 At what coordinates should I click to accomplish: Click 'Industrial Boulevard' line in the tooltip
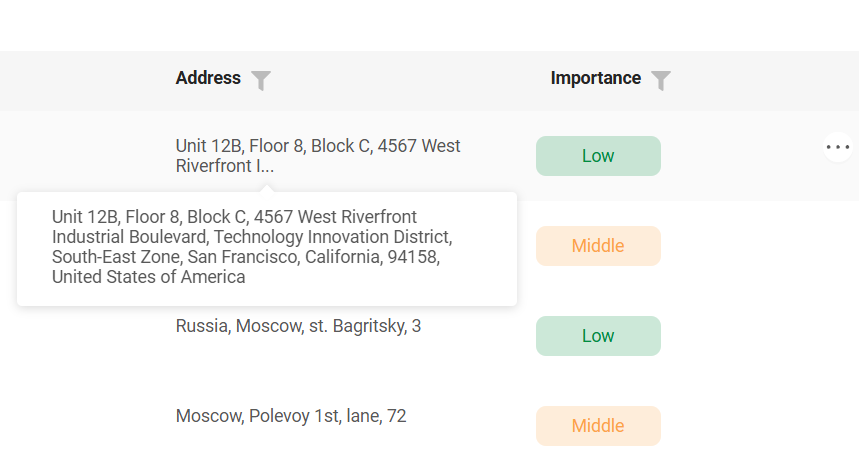coord(130,237)
